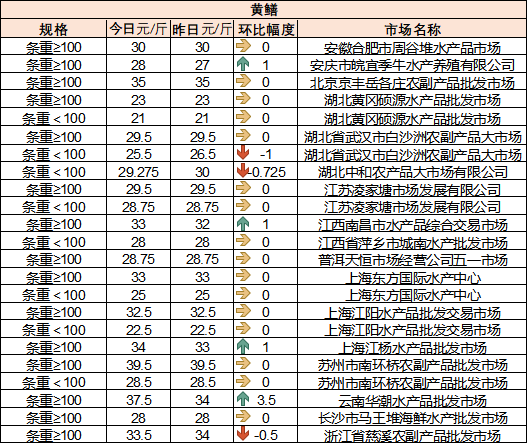
Task: Select cell with today's price 29.275
Action: (138, 172)
